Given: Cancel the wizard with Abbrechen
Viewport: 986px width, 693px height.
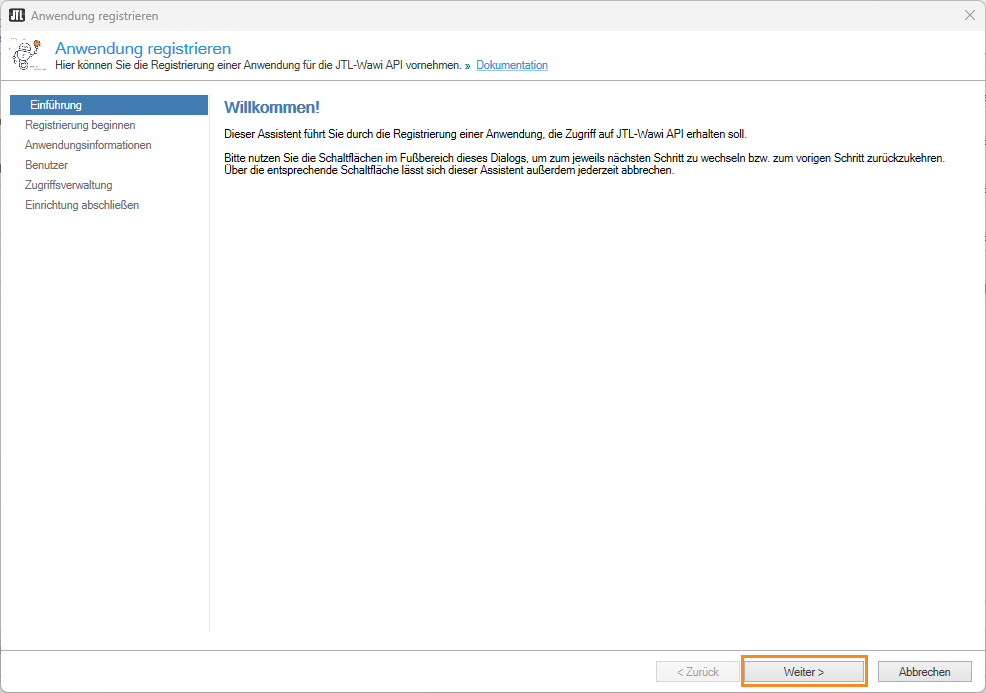Looking at the screenshot, I should point(925,672).
